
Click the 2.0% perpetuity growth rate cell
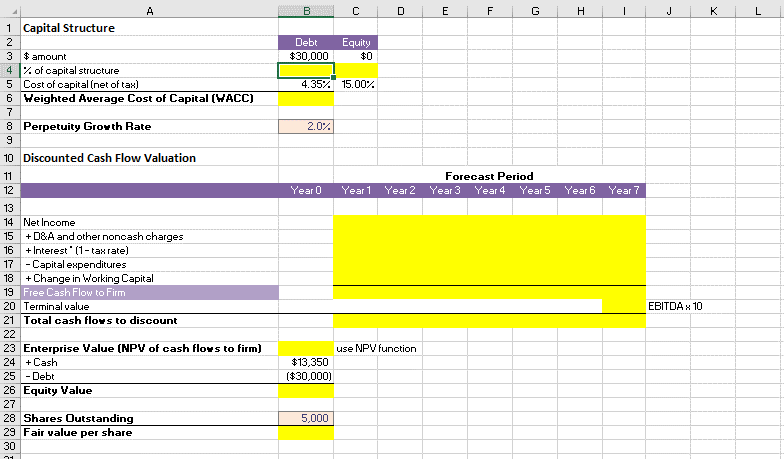click(306, 126)
